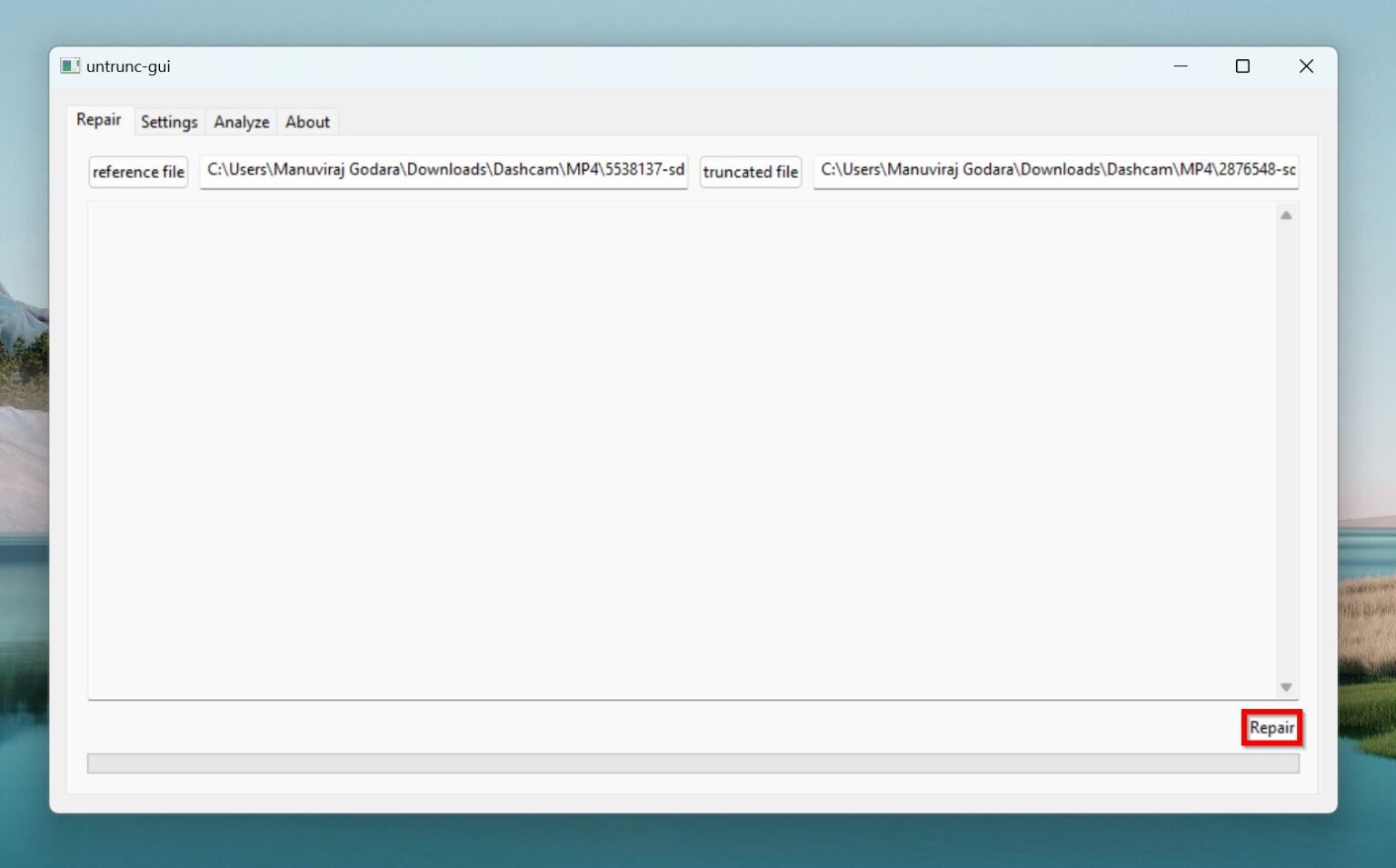Viewport: 1396px width, 868px height.
Task: Click the progress bar below the log
Action: click(693, 763)
